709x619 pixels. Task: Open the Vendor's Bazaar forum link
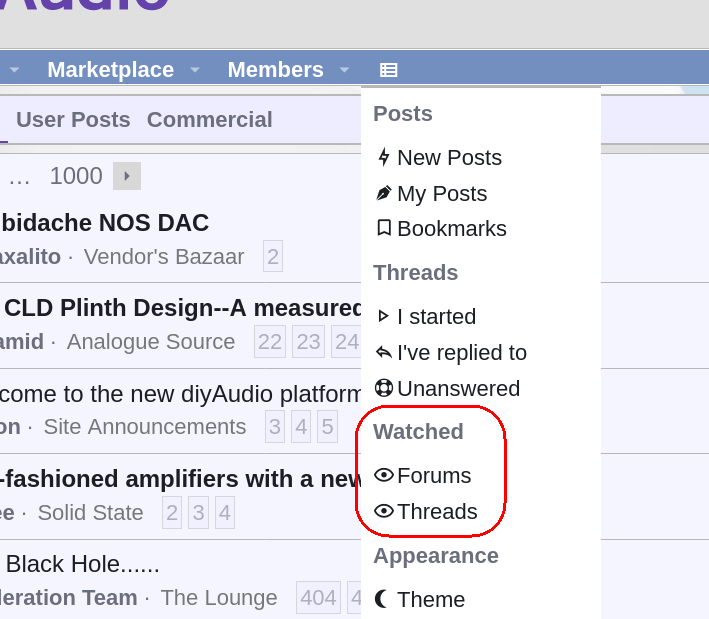pos(164,257)
